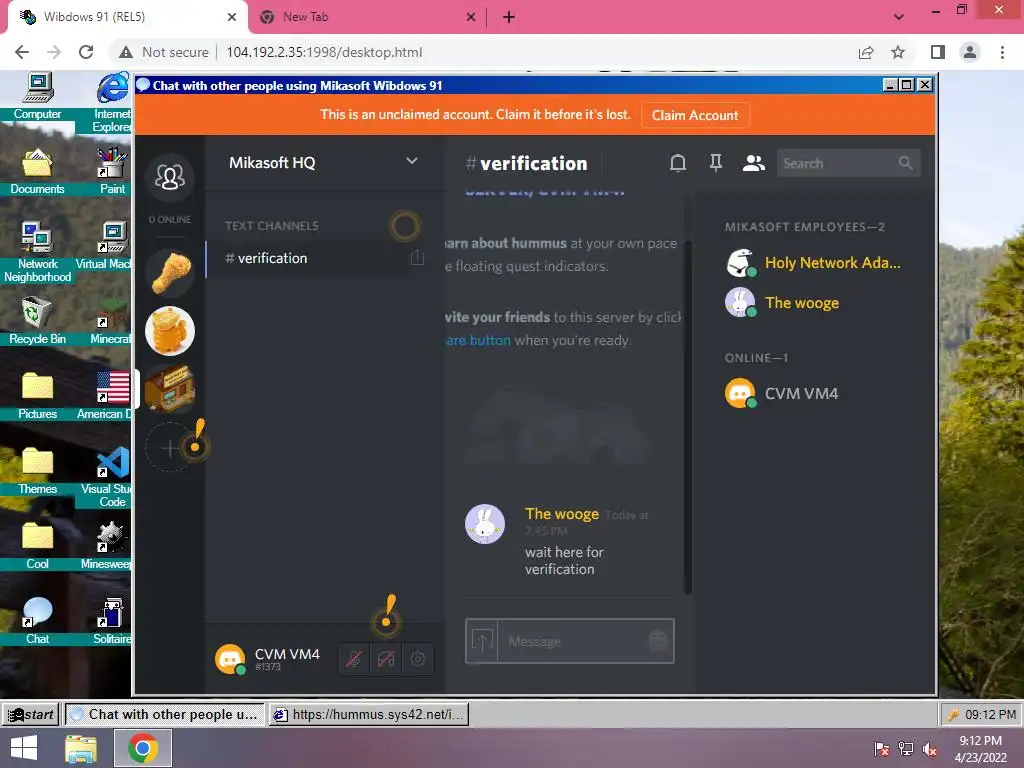1024x768 pixels.
Task: Select the orange cat server icon
Action: 170,331
